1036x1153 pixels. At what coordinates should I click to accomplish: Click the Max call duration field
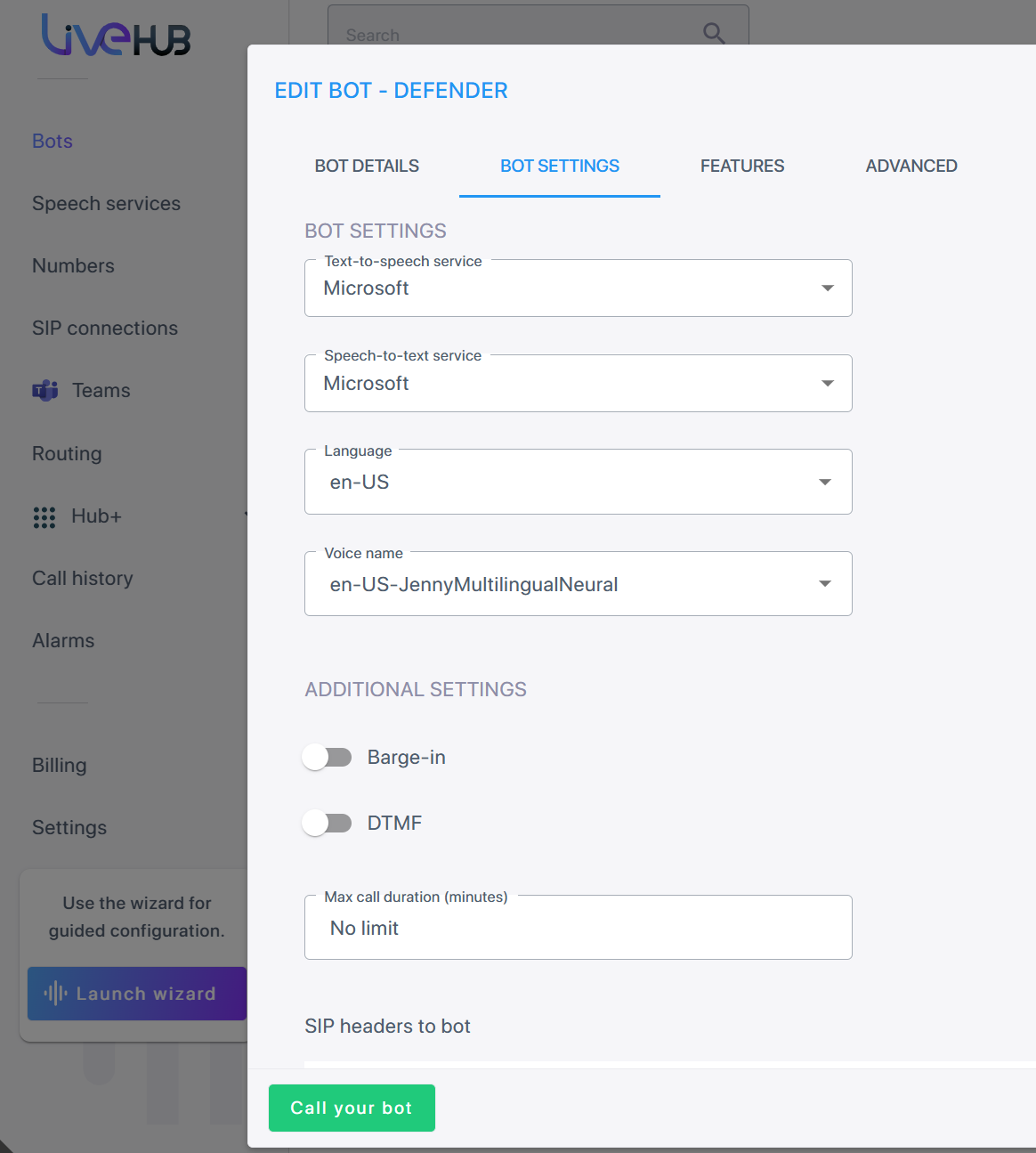point(579,927)
